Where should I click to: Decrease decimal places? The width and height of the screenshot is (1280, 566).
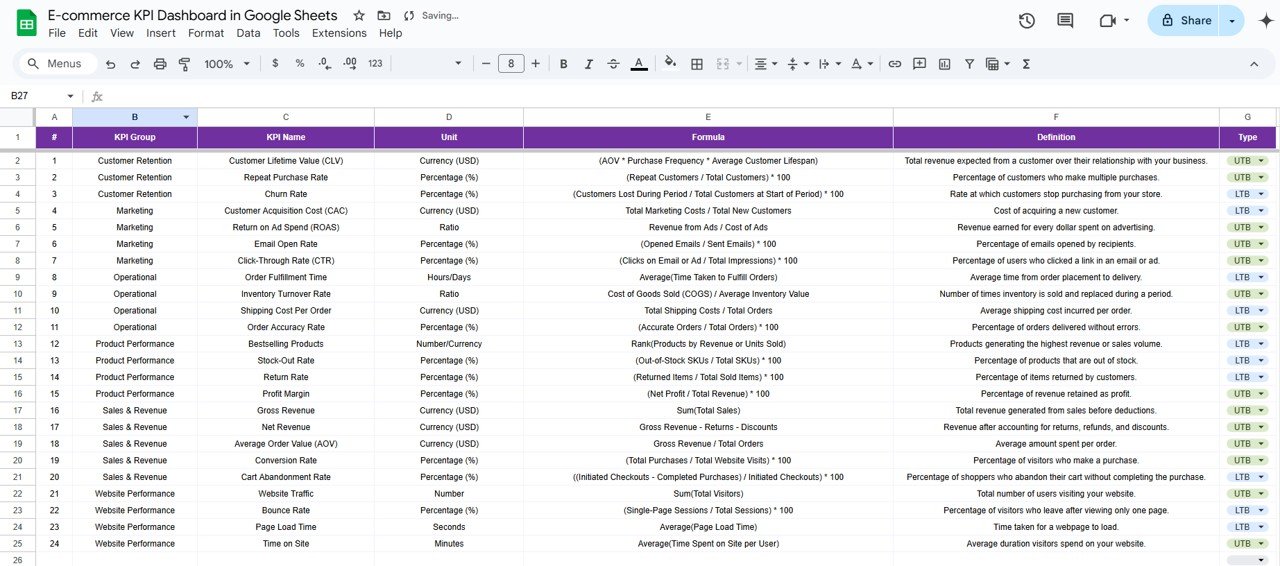[324, 64]
